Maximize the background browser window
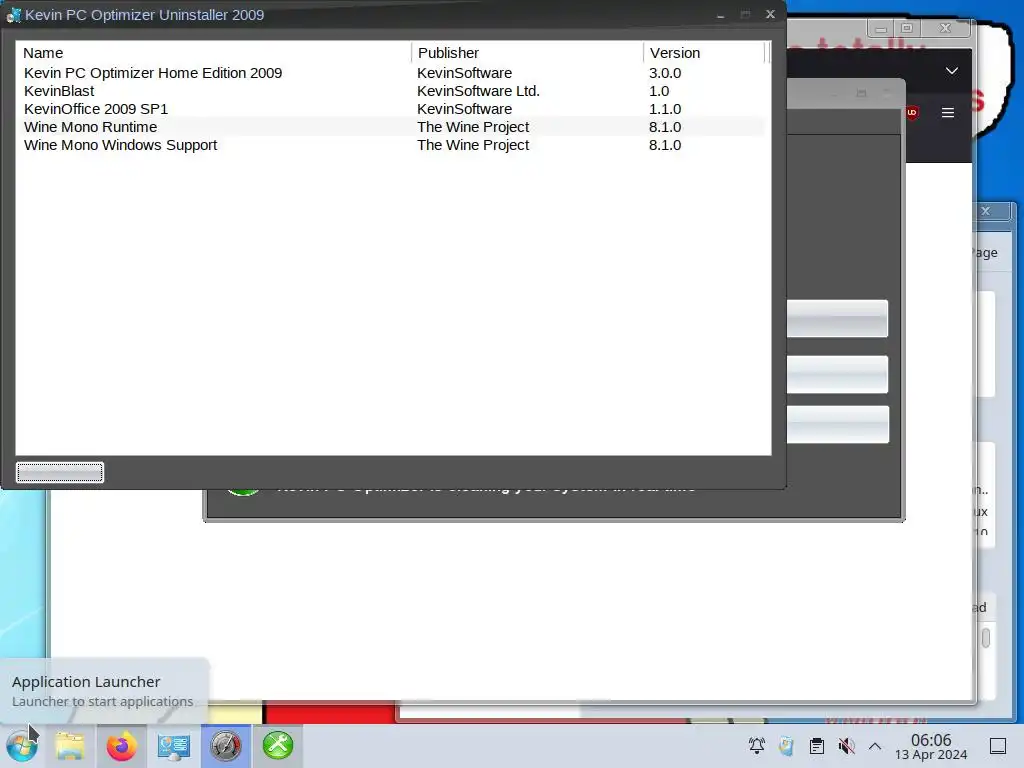Screen dimensions: 1024x768 (x=906, y=28)
